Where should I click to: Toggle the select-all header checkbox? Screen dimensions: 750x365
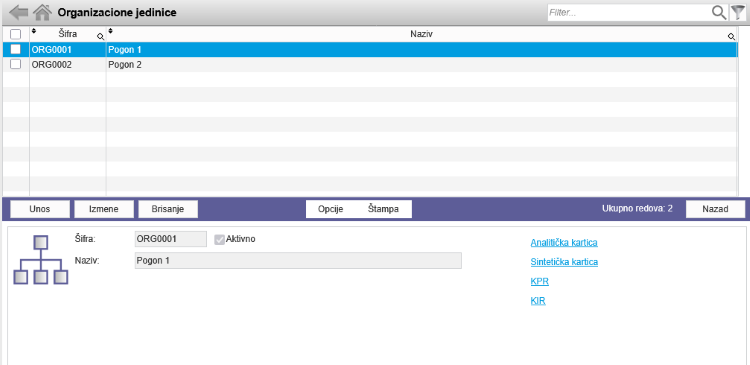coord(16,34)
